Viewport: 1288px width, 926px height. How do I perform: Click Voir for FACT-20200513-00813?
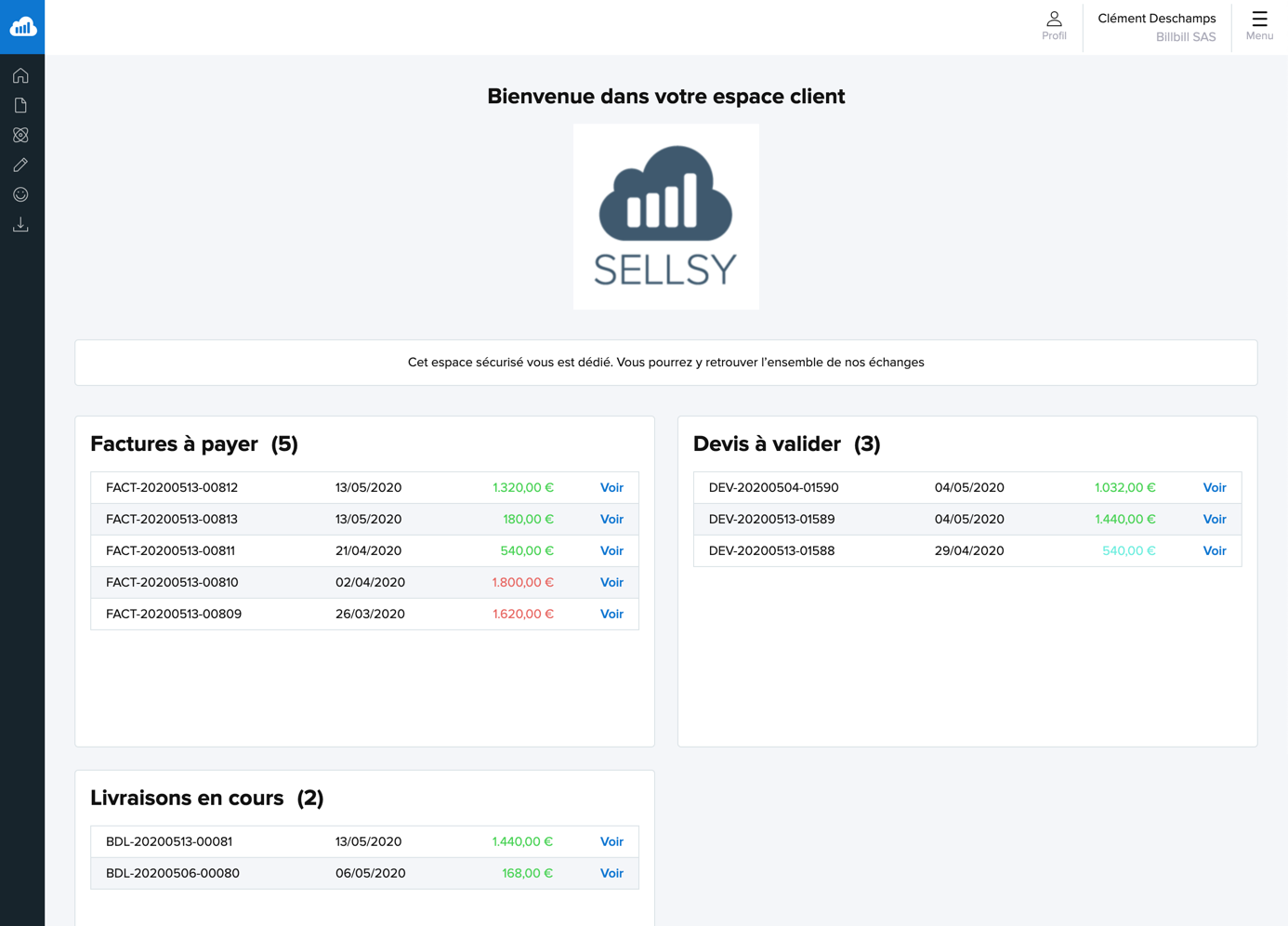point(611,519)
